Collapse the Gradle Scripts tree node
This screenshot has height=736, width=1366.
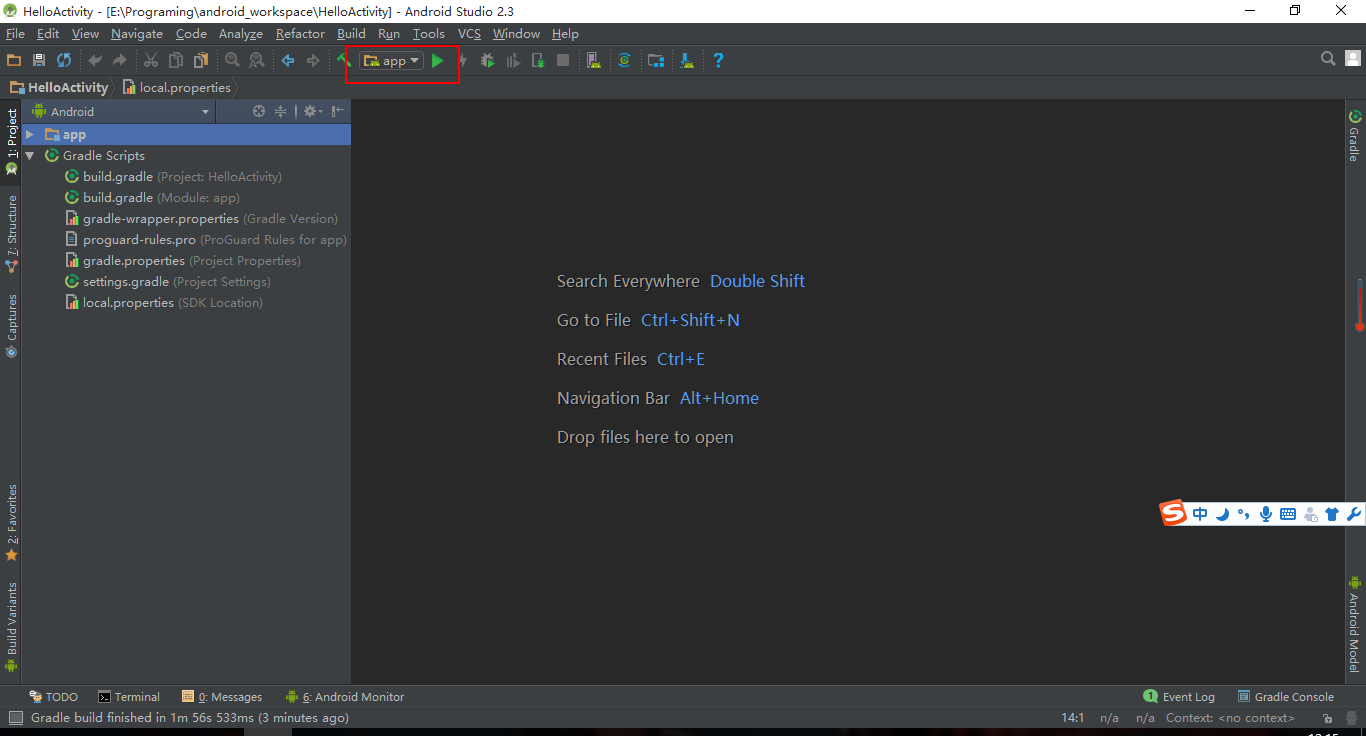pos(29,155)
